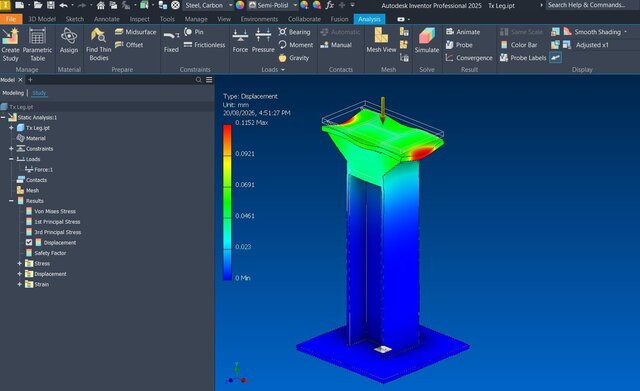640x391 pixels.
Task: Toggle Probe Labels display
Action: (523, 58)
